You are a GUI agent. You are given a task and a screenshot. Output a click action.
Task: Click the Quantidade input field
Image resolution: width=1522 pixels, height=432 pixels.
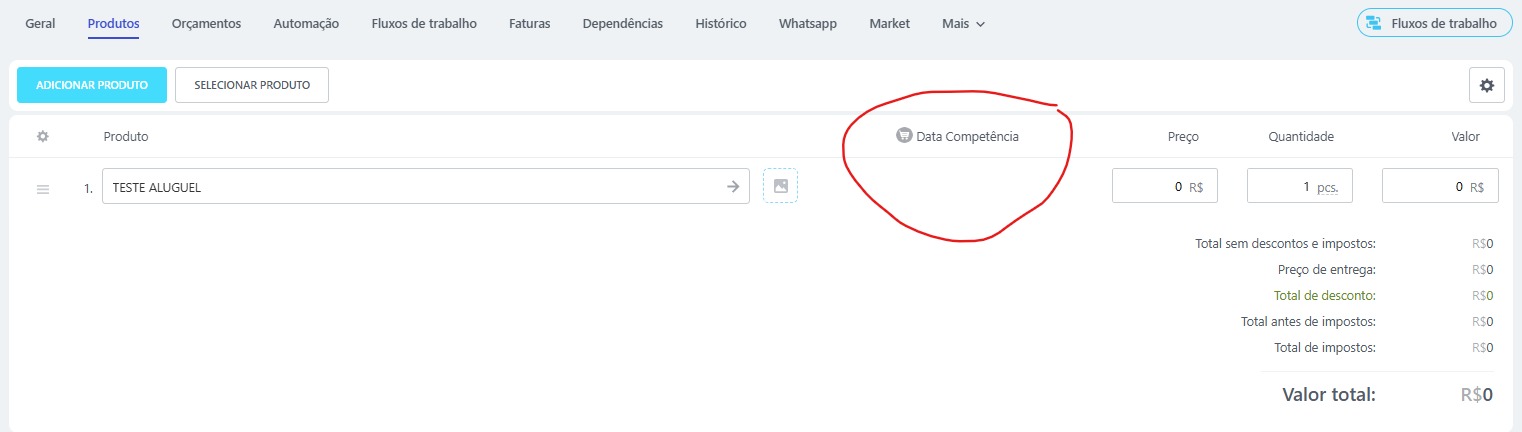[1282, 187]
